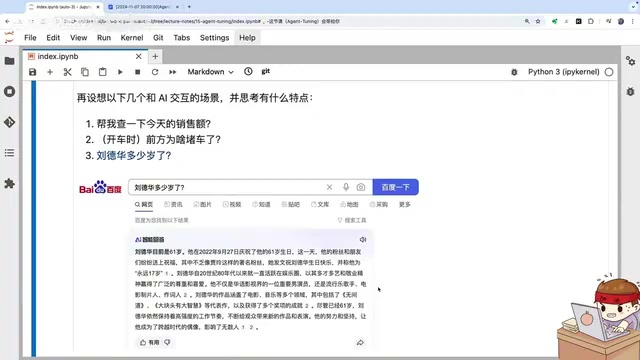
Task: Open the browser extensions puzzle icon
Action: [591, 21]
